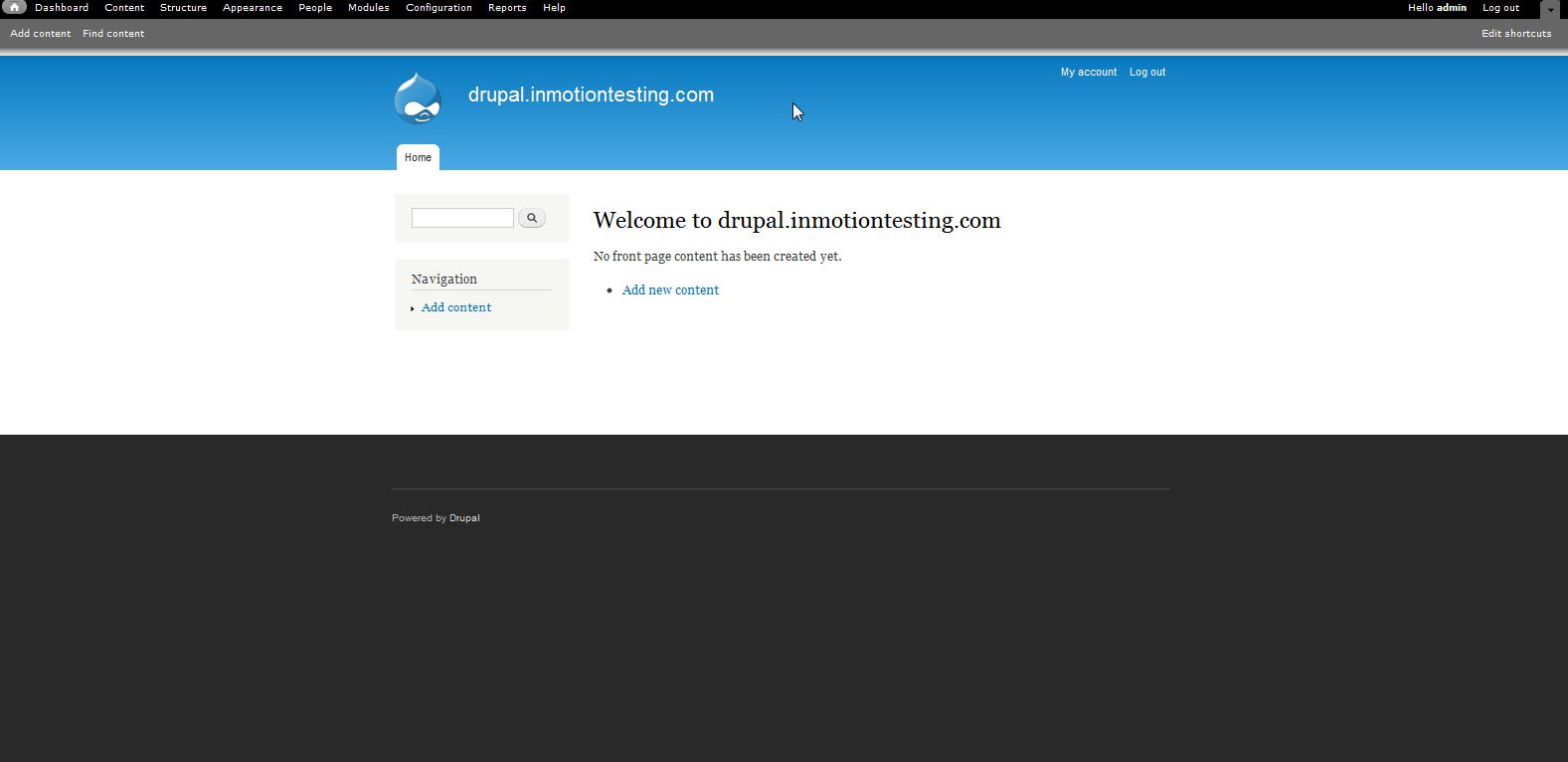Image resolution: width=1568 pixels, height=762 pixels.
Task: Open the Modules admin page
Action: point(368,8)
